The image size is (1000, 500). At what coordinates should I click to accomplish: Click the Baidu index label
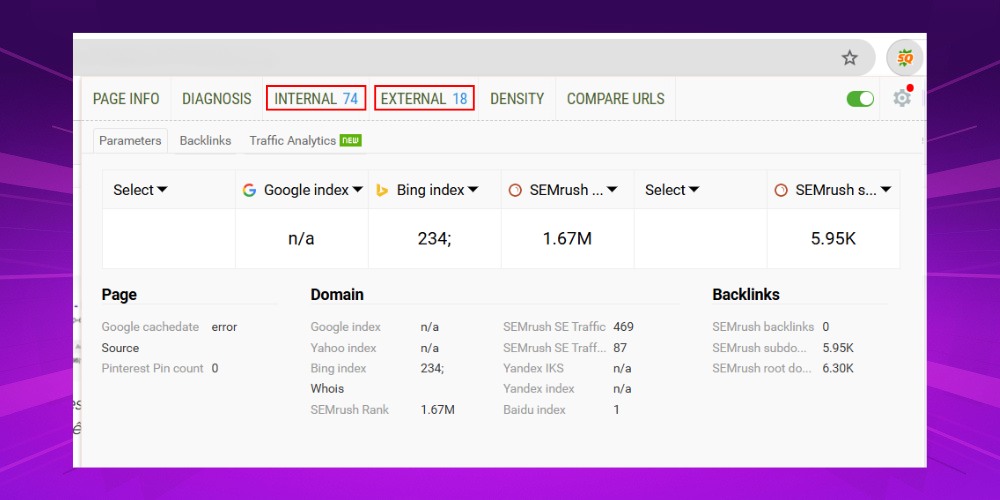coord(534,409)
